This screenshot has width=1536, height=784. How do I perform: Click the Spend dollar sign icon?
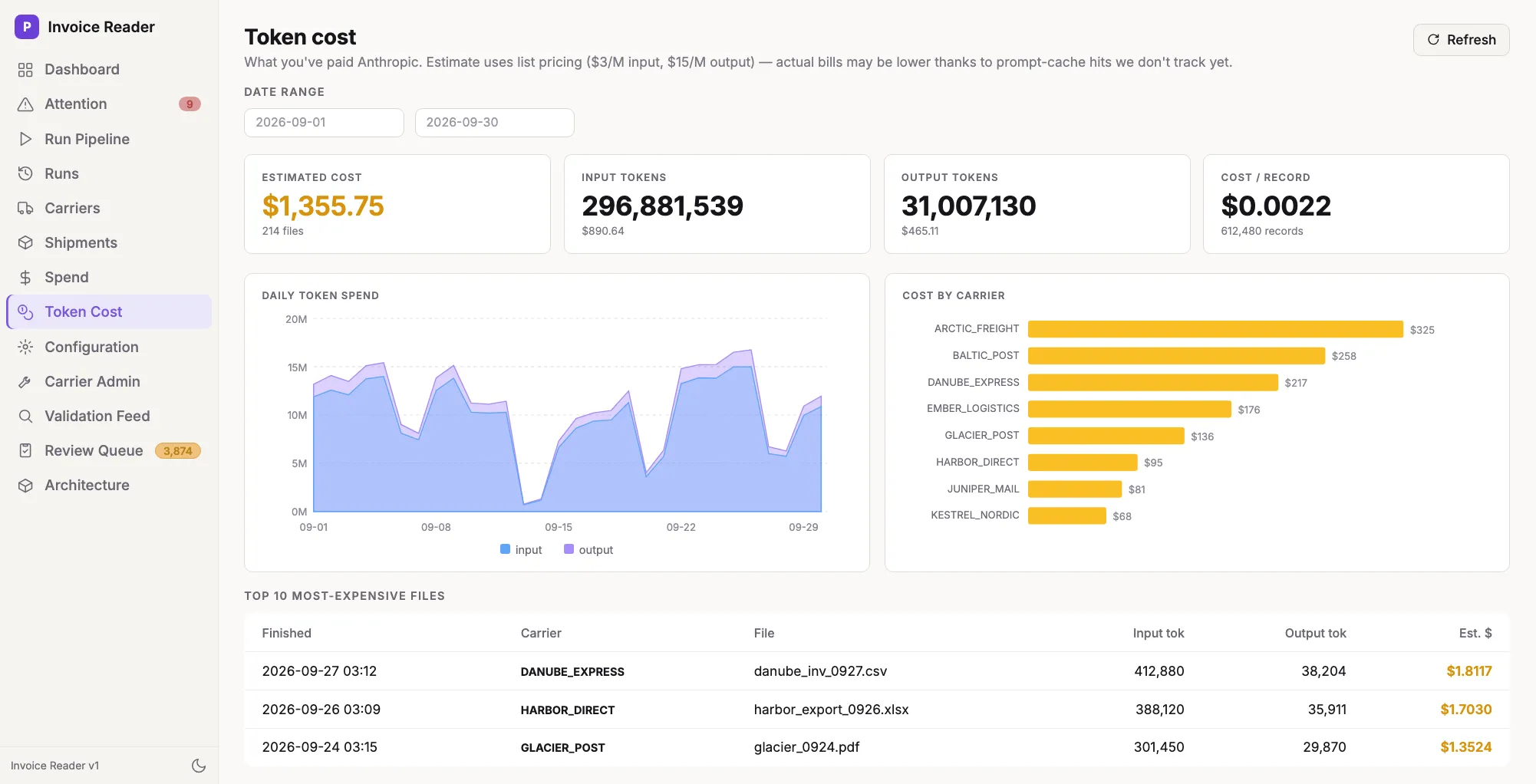click(25, 278)
